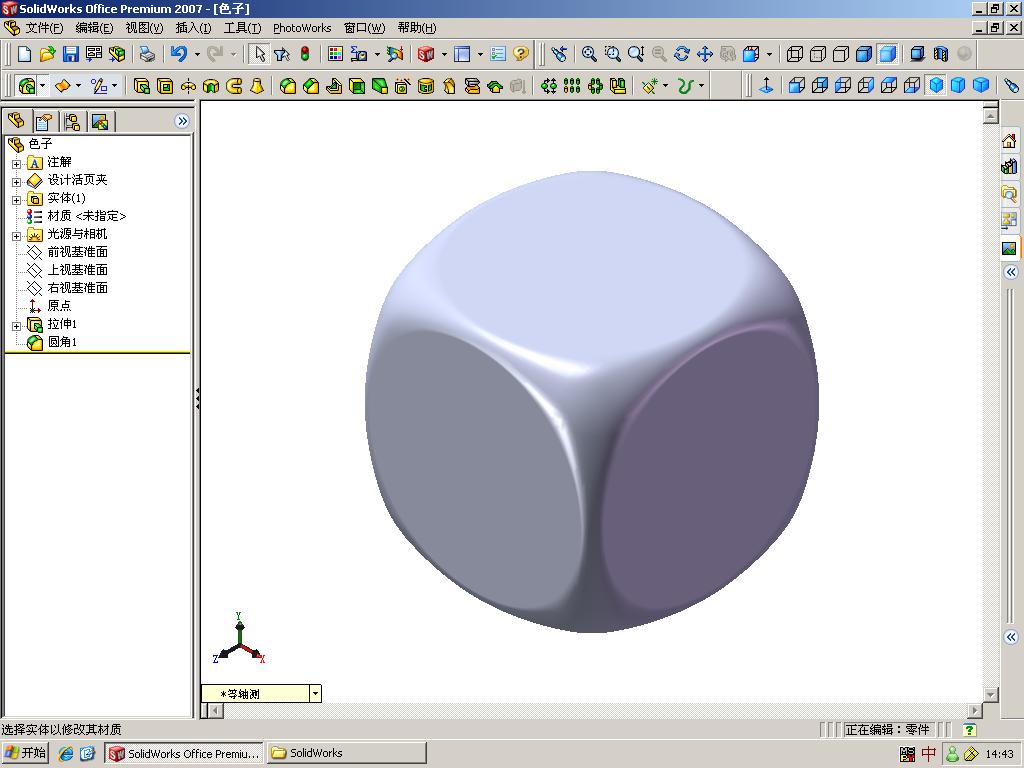This screenshot has height=768, width=1024.
Task: Click the Rebuild traffic light icon
Action: pos(305,54)
